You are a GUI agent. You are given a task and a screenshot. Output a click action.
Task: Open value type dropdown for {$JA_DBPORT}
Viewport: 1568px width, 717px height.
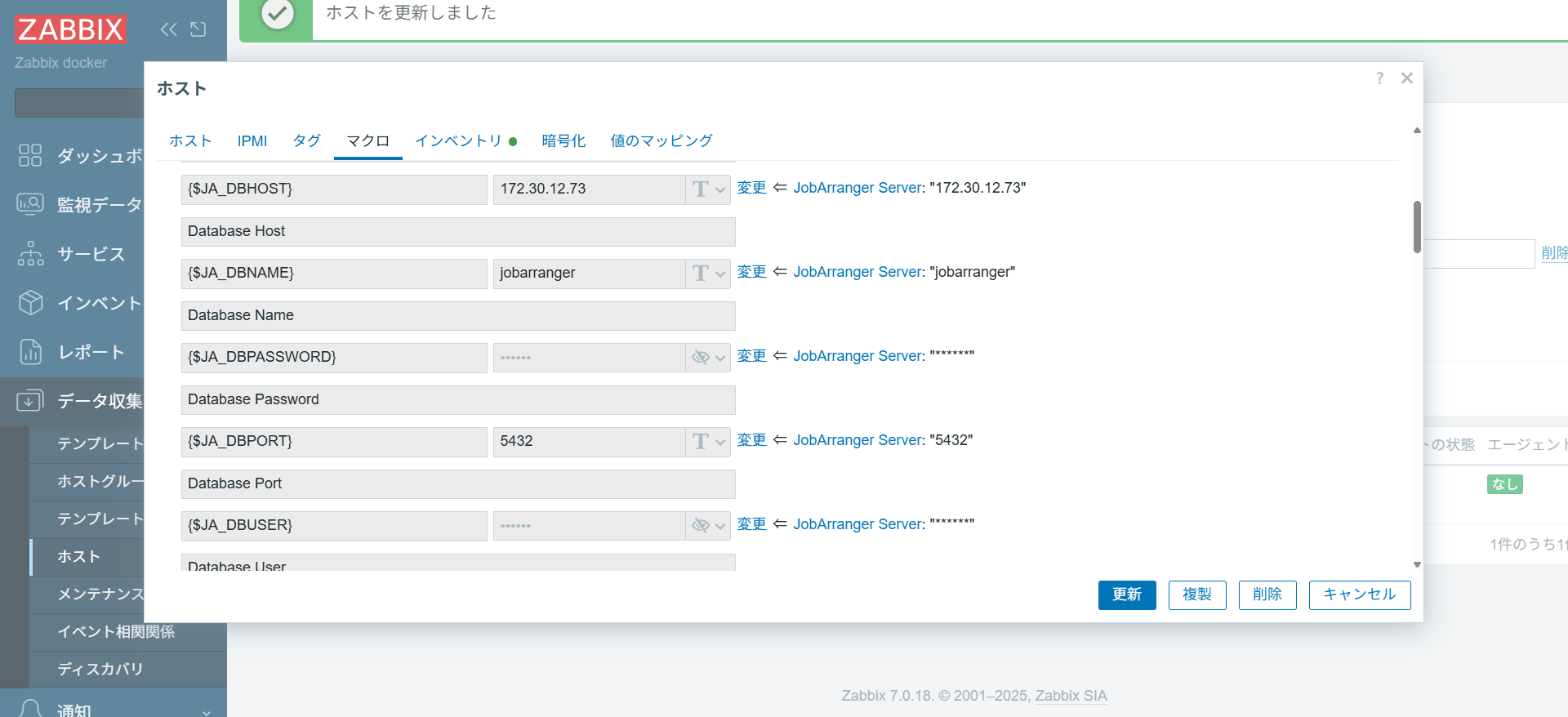point(708,442)
